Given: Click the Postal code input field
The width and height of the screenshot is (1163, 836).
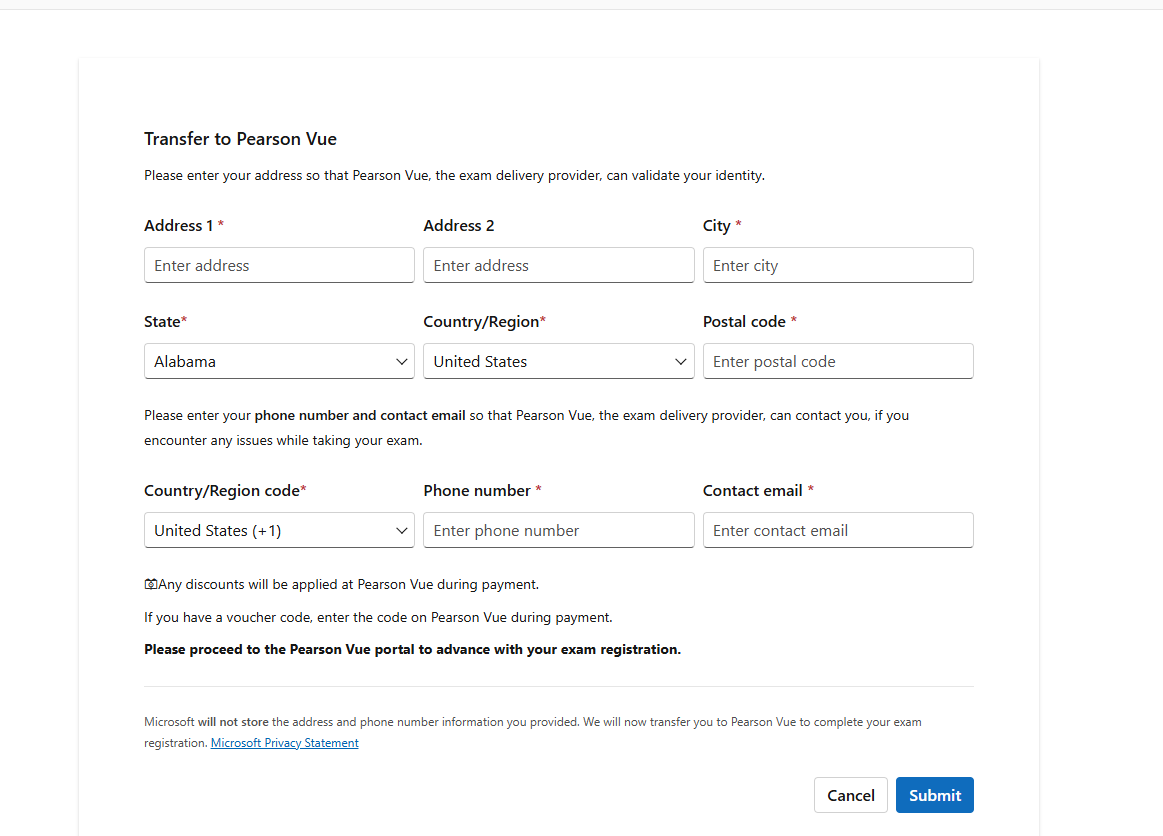Looking at the screenshot, I should click(x=838, y=361).
